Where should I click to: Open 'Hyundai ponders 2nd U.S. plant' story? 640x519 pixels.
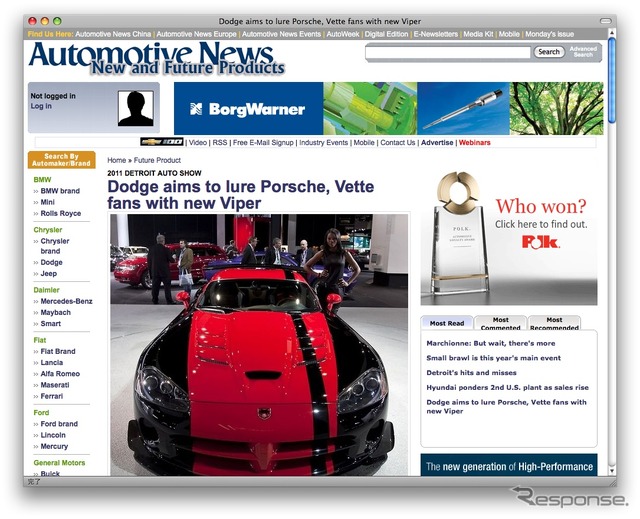[507, 388]
